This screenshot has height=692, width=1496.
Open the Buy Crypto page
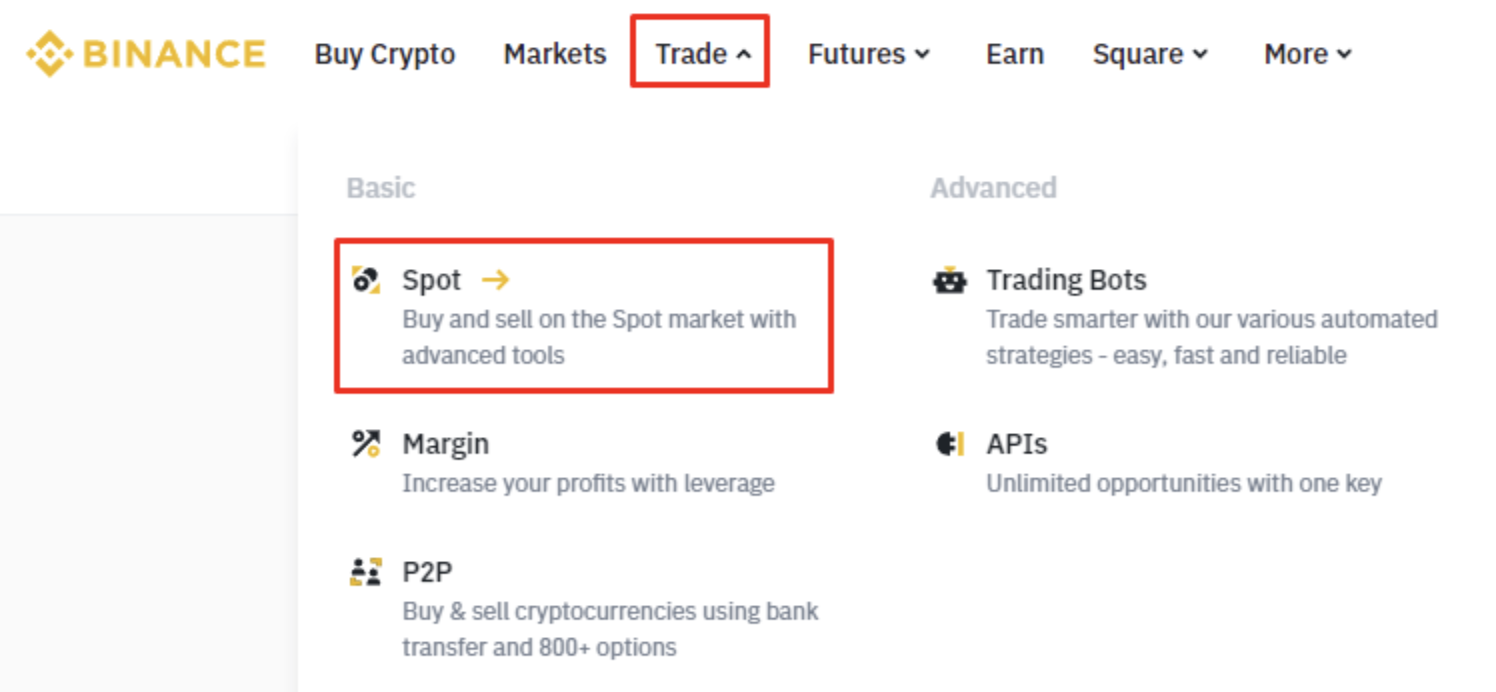385,54
